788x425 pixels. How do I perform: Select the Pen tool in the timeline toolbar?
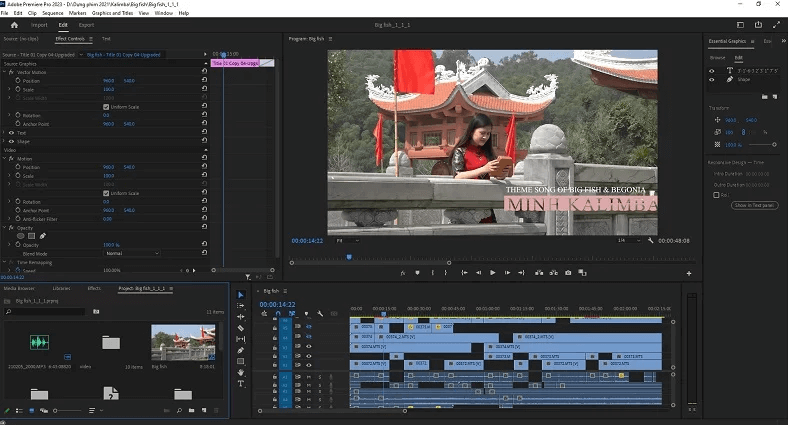click(241, 350)
